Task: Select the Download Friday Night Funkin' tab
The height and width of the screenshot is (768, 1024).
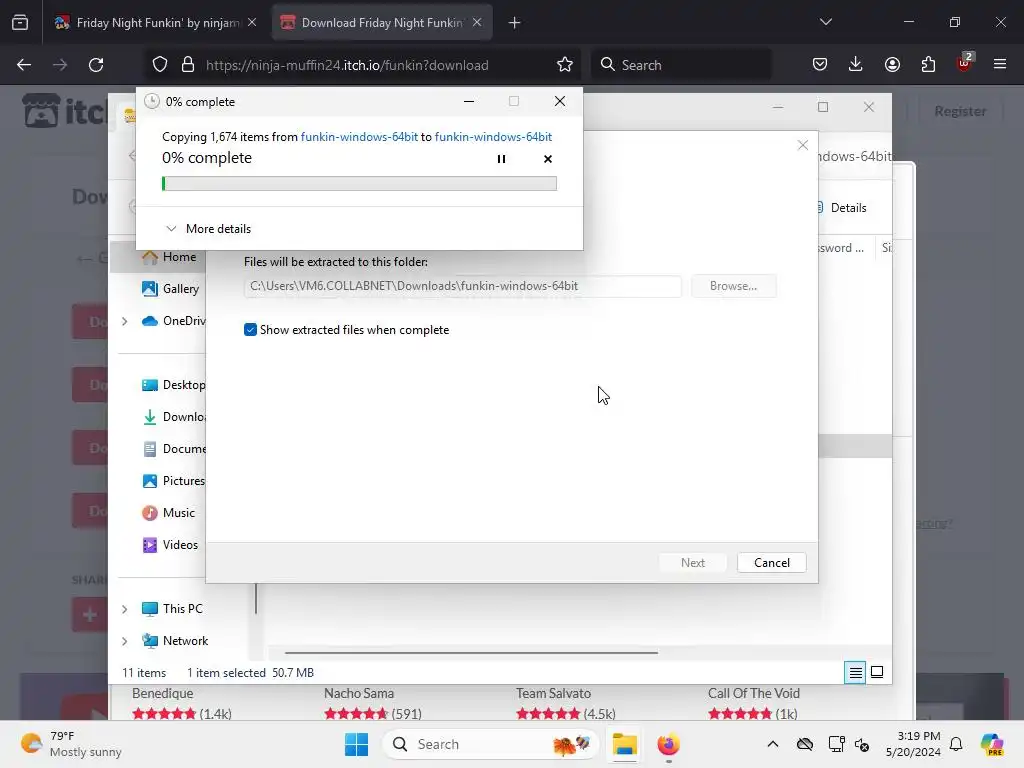Action: pyautogui.click(x=382, y=23)
